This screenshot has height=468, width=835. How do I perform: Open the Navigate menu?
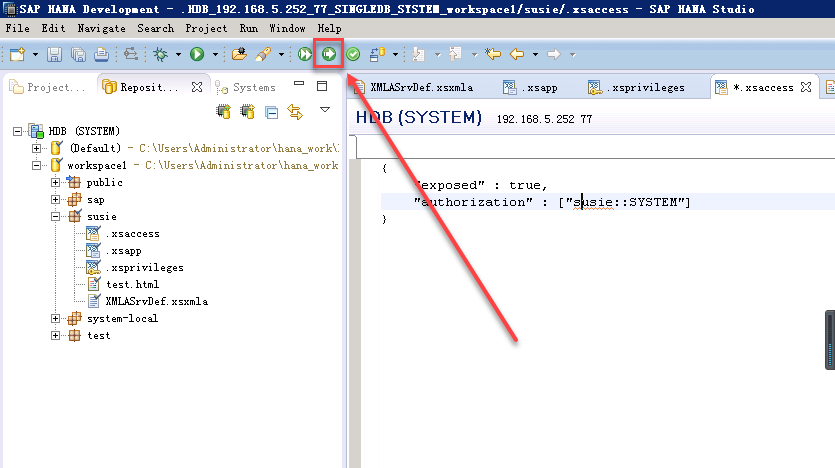pos(101,28)
